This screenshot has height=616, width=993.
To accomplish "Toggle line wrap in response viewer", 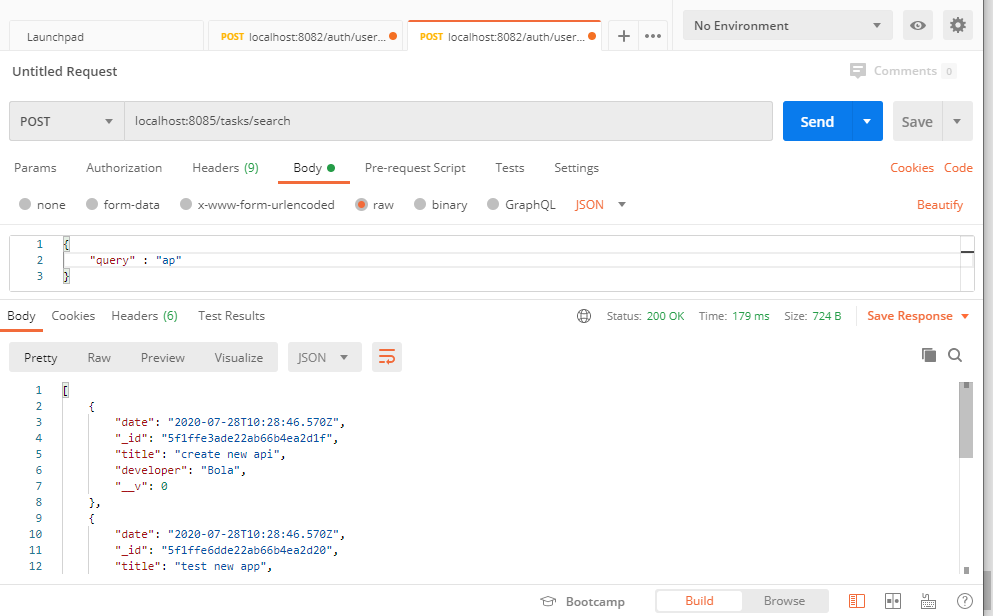I will point(387,357).
